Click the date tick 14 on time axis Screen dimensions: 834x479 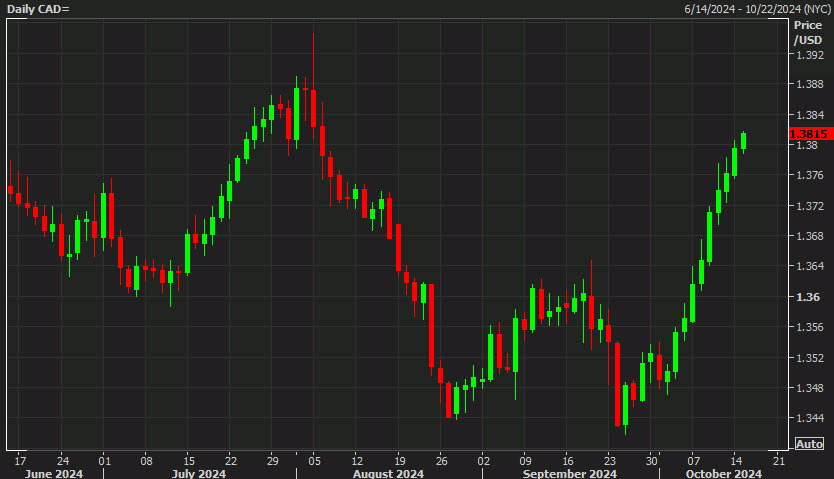tap(736, 461)
